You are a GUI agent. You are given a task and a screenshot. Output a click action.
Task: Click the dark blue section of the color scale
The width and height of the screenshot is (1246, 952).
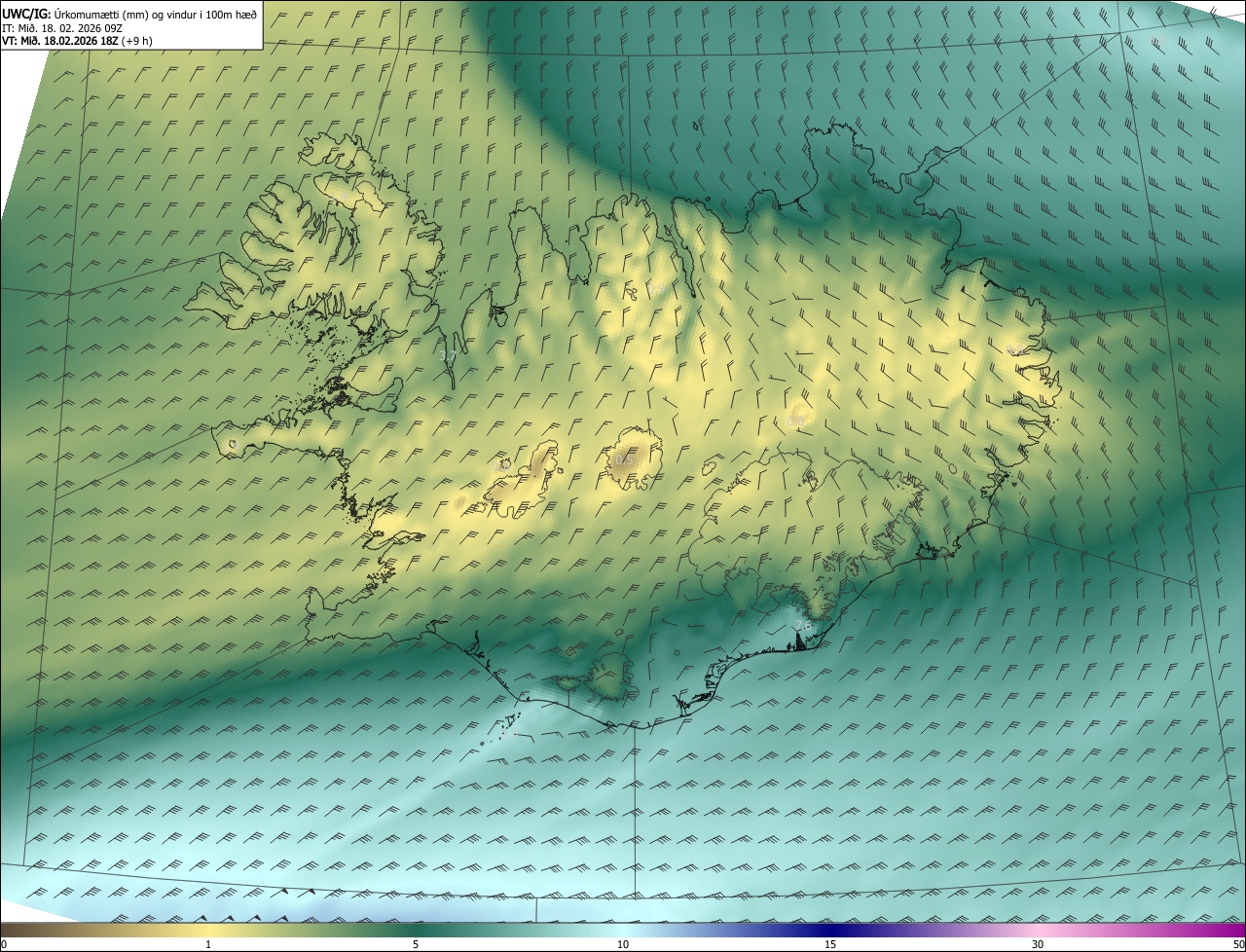pos(830,930)
